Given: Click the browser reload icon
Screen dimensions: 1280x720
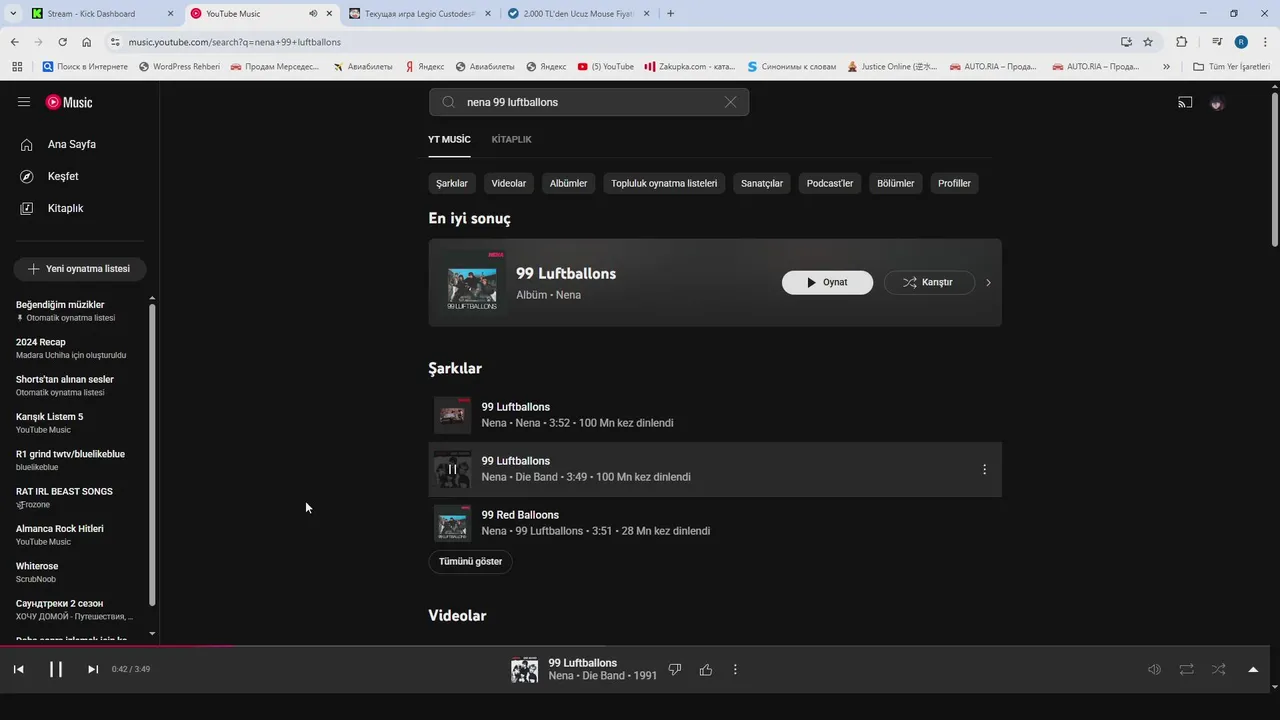Looking at the screenshot, I should click(62, 42).
